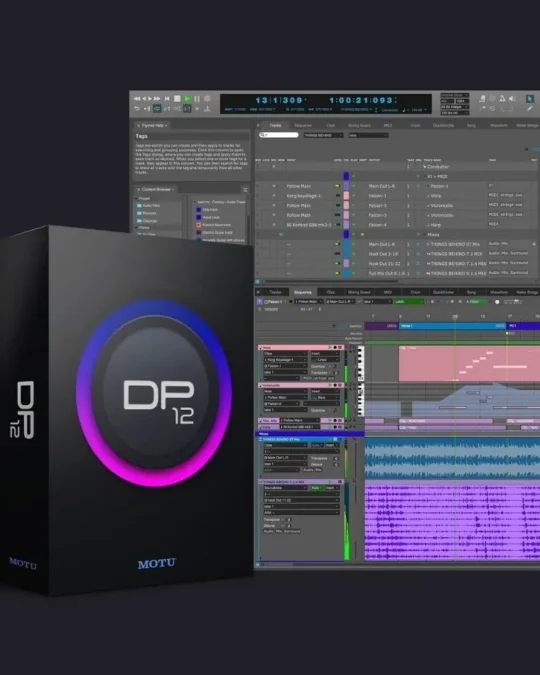Select the Harp track name

(435, 225)
